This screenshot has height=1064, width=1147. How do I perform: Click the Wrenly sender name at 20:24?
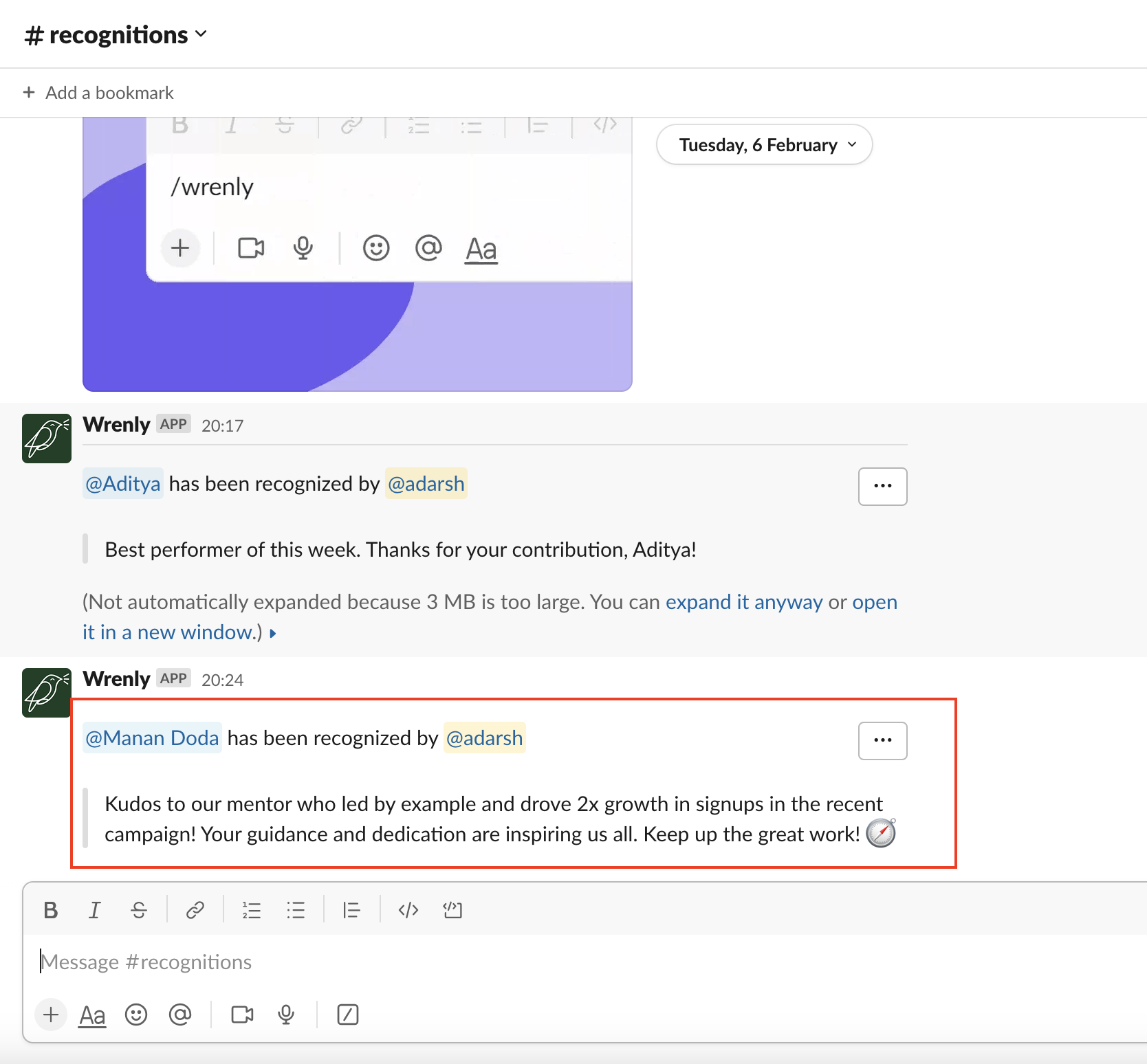[x=116, y=679]
